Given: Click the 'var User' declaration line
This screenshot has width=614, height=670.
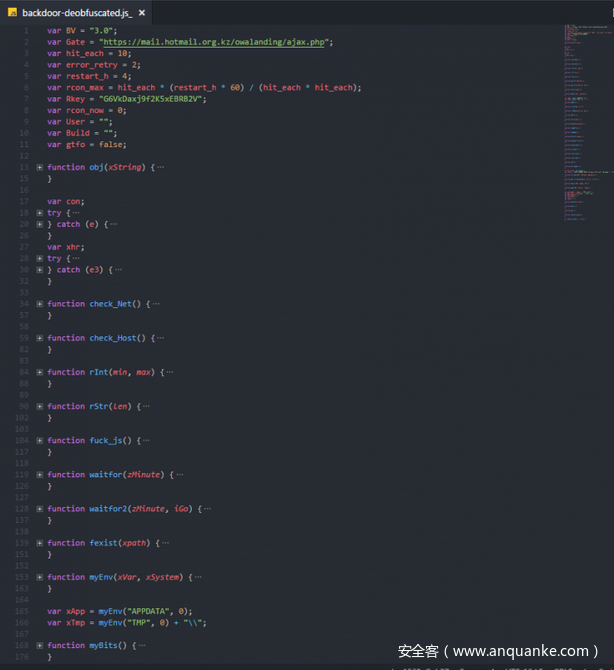Looking at the screenshot, I should (79, 122).
